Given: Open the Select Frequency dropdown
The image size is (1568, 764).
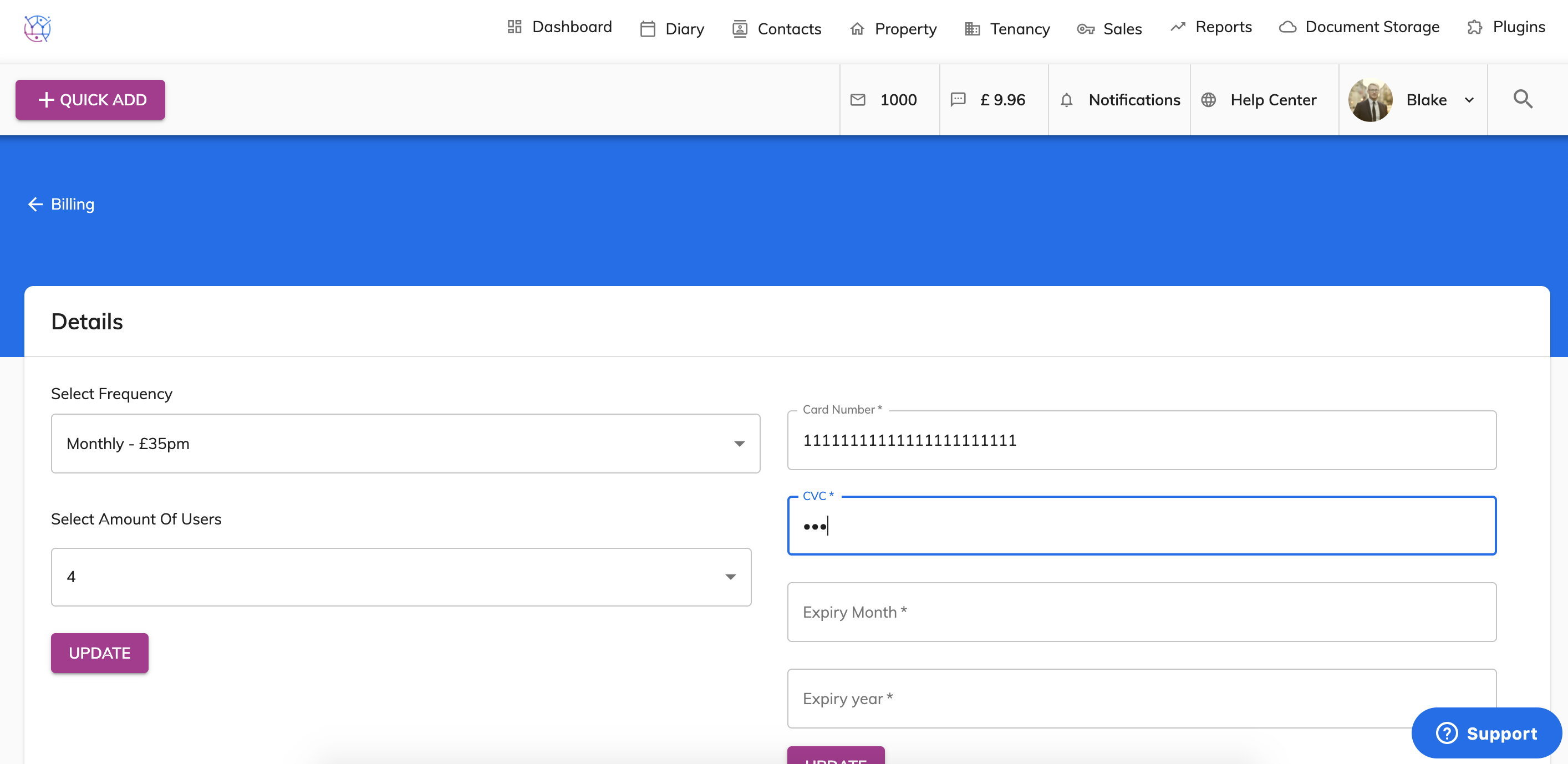Looking at the screenshot, I should click(x=405, y=443).
